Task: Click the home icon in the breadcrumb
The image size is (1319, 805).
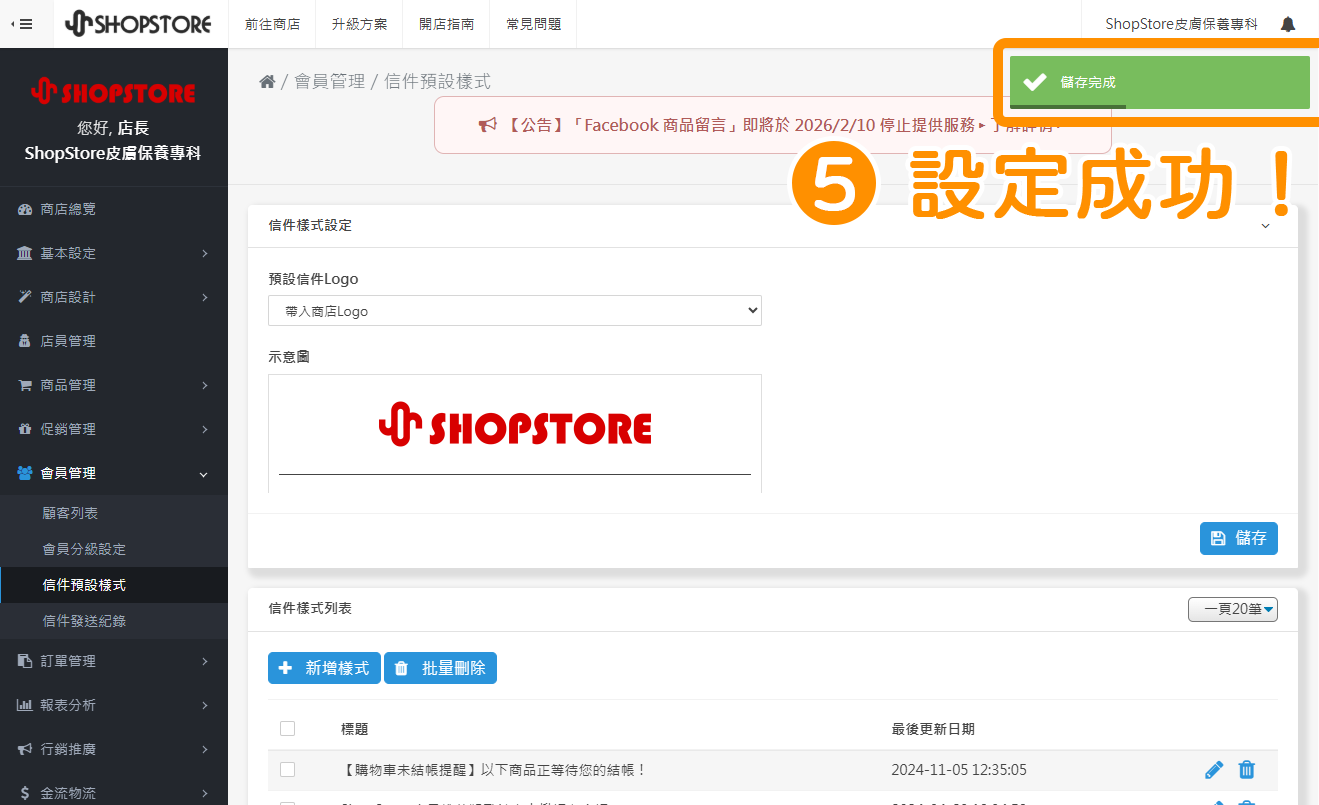Action: click(267, 81)
